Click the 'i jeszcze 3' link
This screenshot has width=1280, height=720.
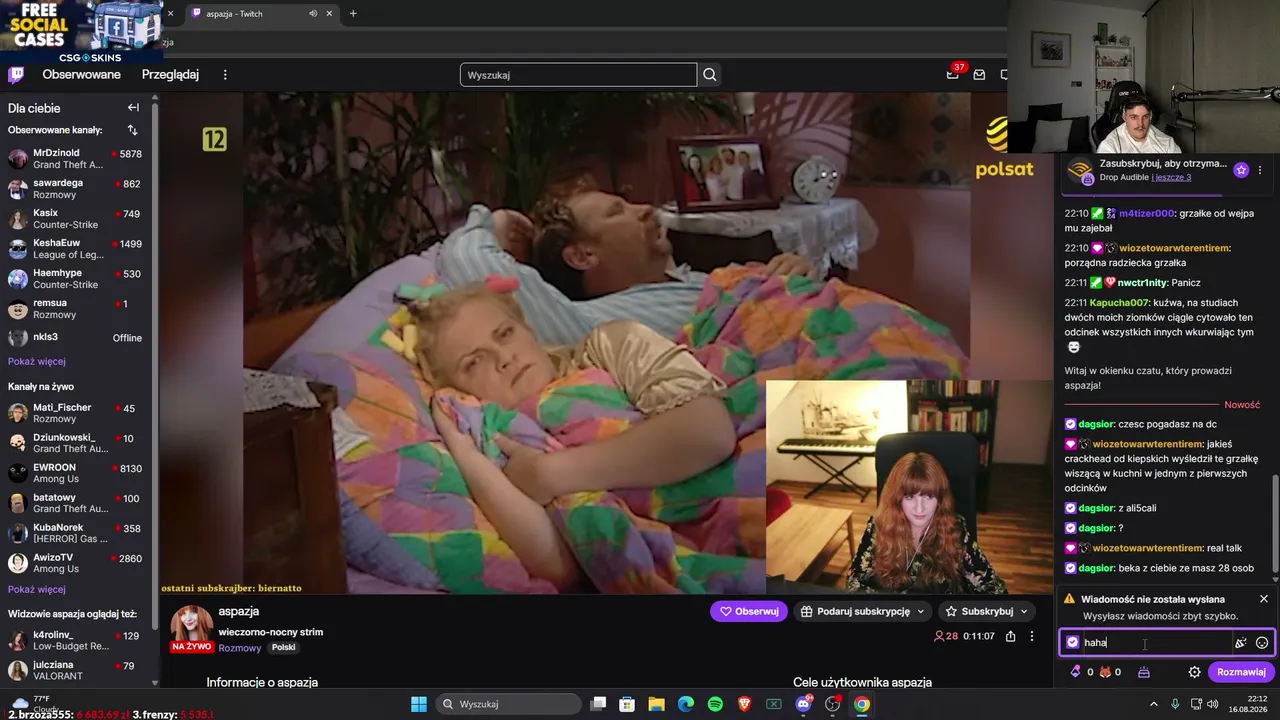coord(1171,177)
